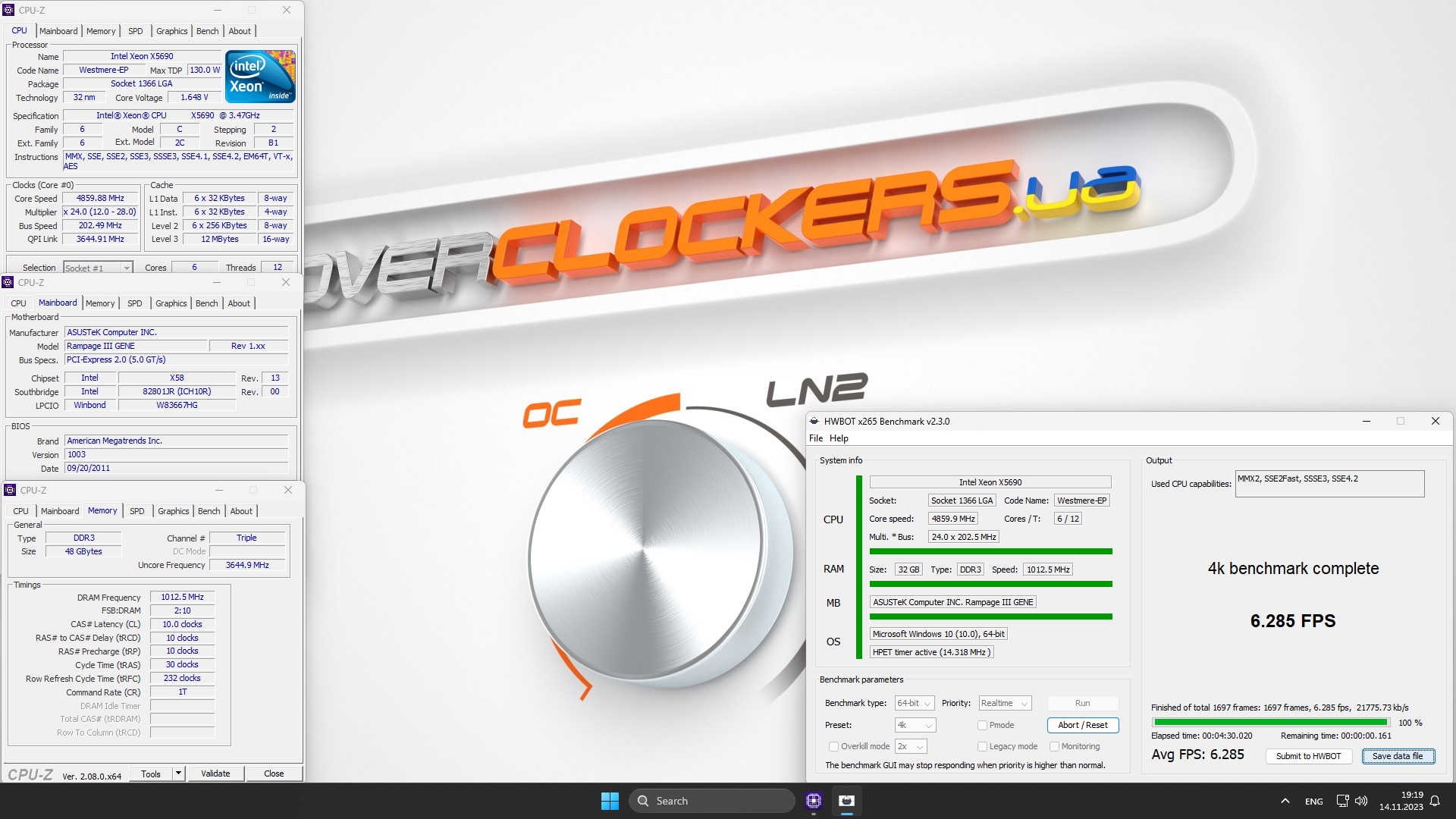Open Bench tab in top CPU-Z window

(x=207, y=31)
